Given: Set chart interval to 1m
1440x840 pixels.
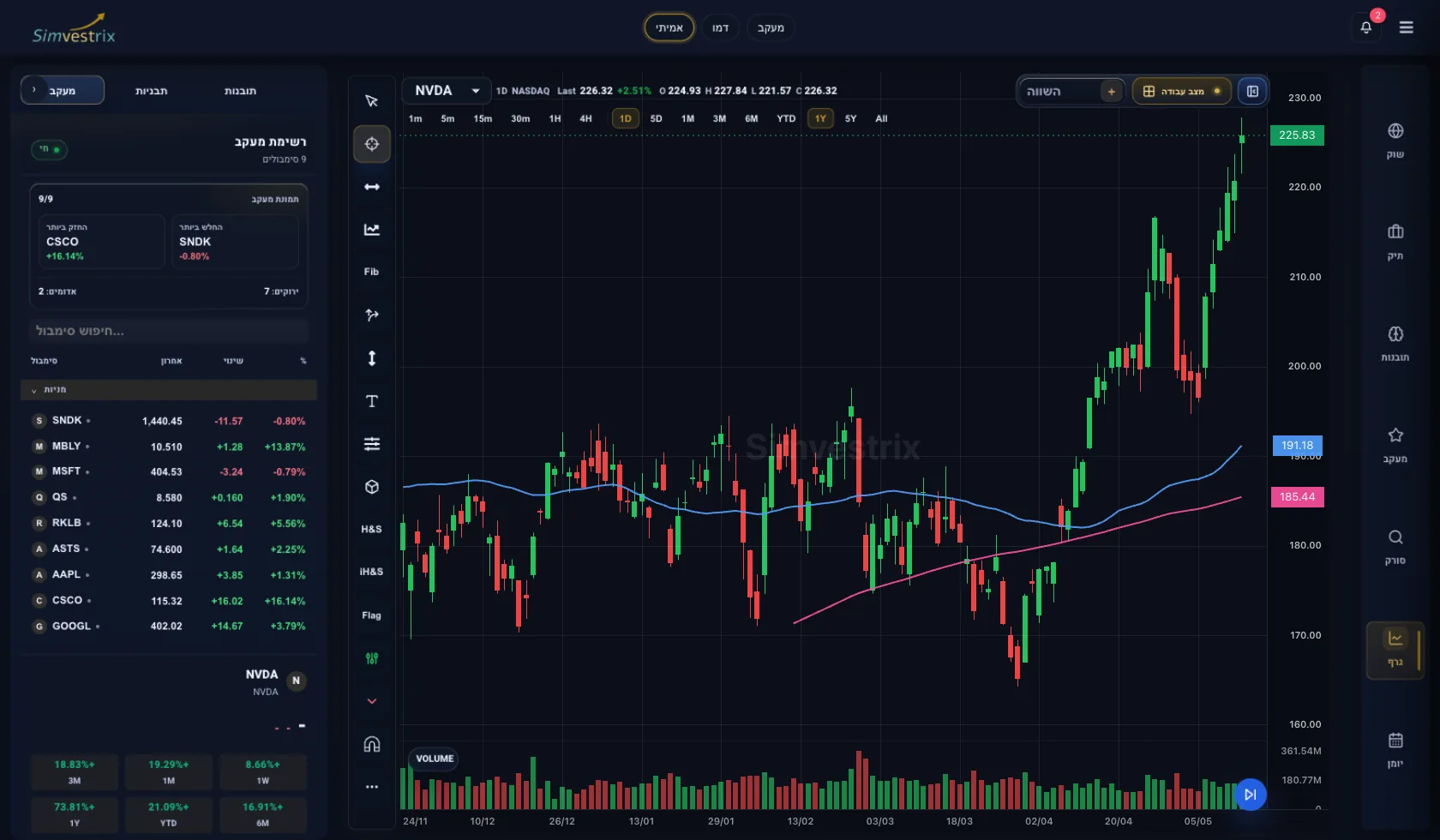Looking at the screenshot, I should coord(416,118).
